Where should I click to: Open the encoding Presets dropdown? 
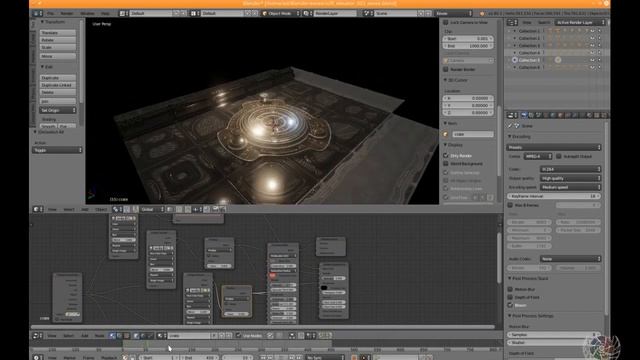pos(554,147)
